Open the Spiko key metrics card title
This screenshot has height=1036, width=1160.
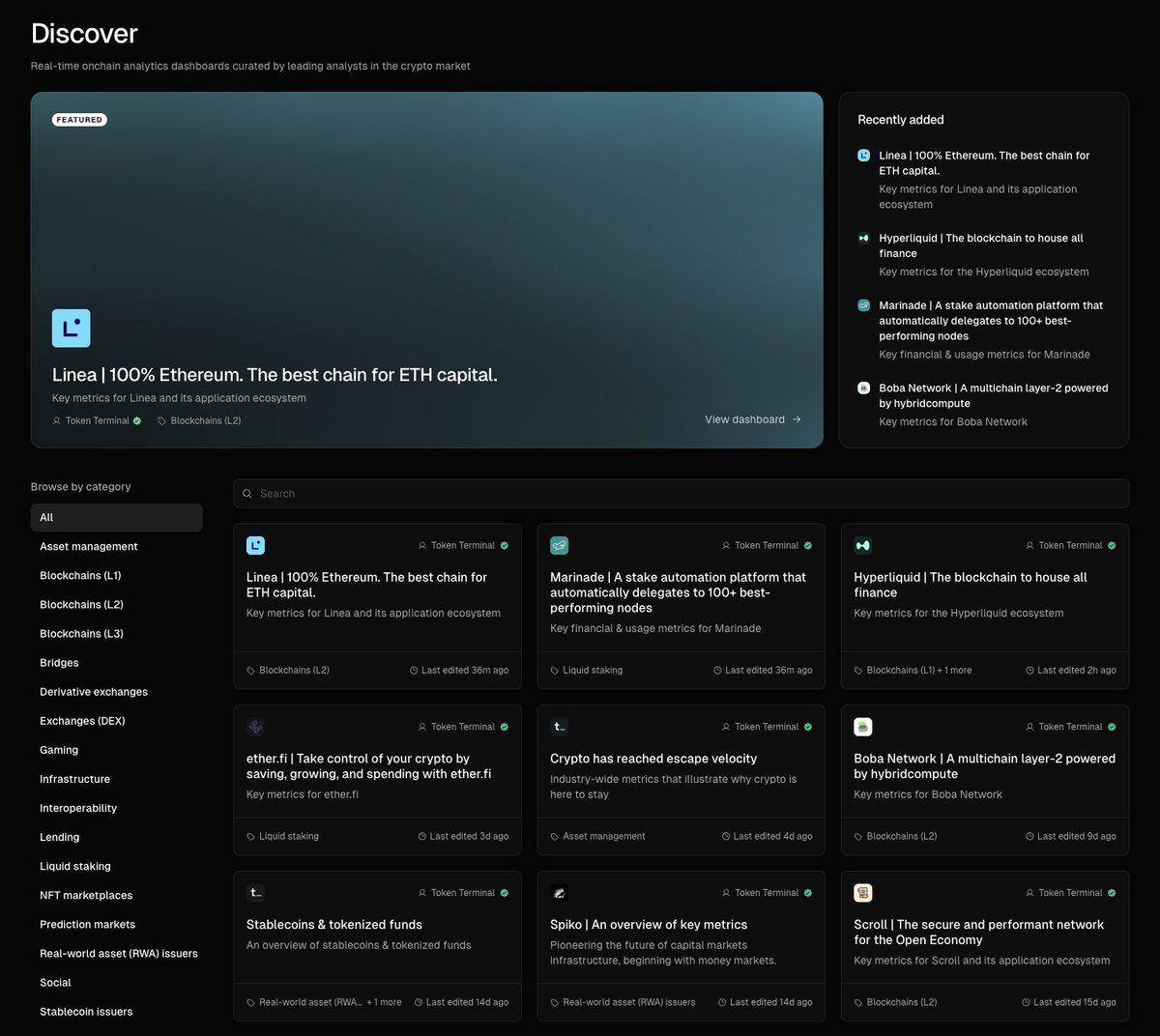[649, 925]
